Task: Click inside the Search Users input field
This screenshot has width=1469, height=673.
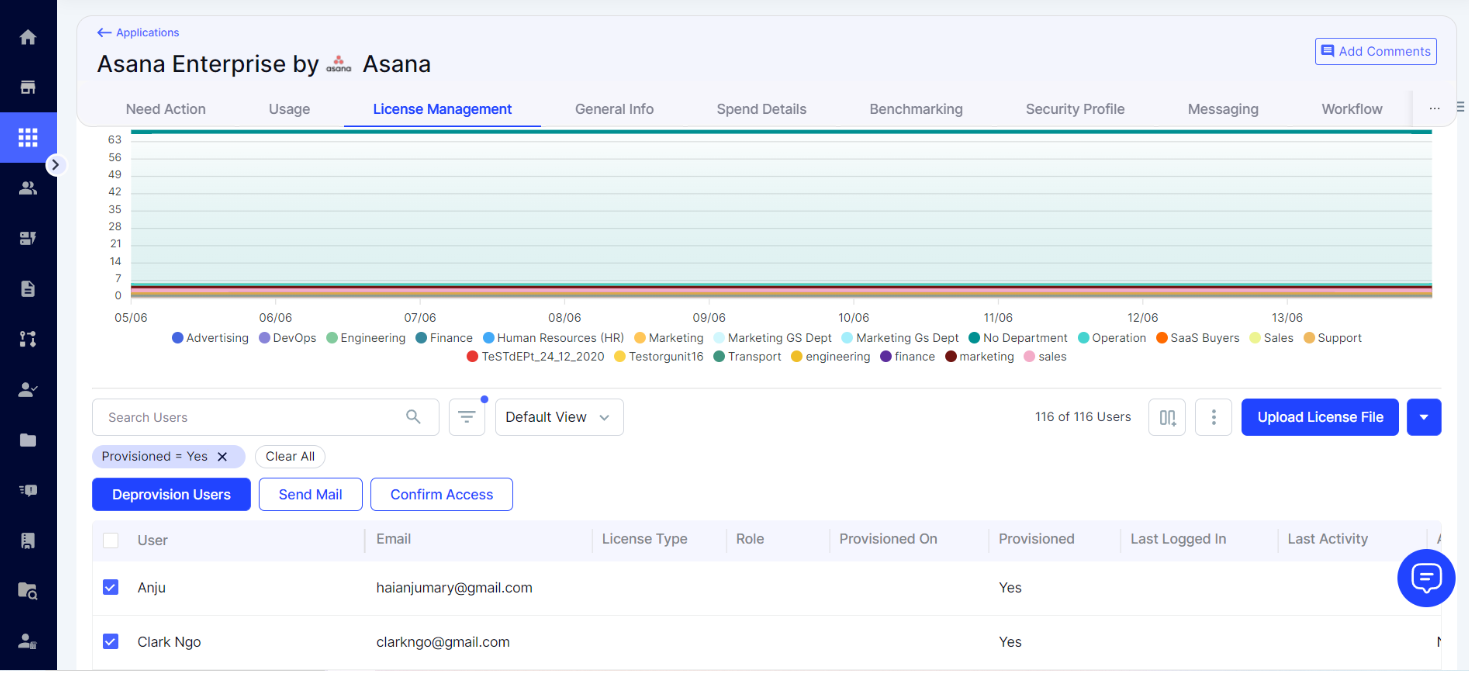Action: coord(250,417)
